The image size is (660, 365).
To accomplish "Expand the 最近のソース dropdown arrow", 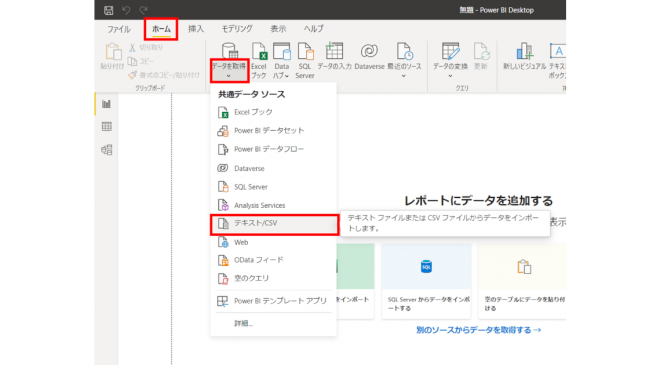I will (404, 76).
